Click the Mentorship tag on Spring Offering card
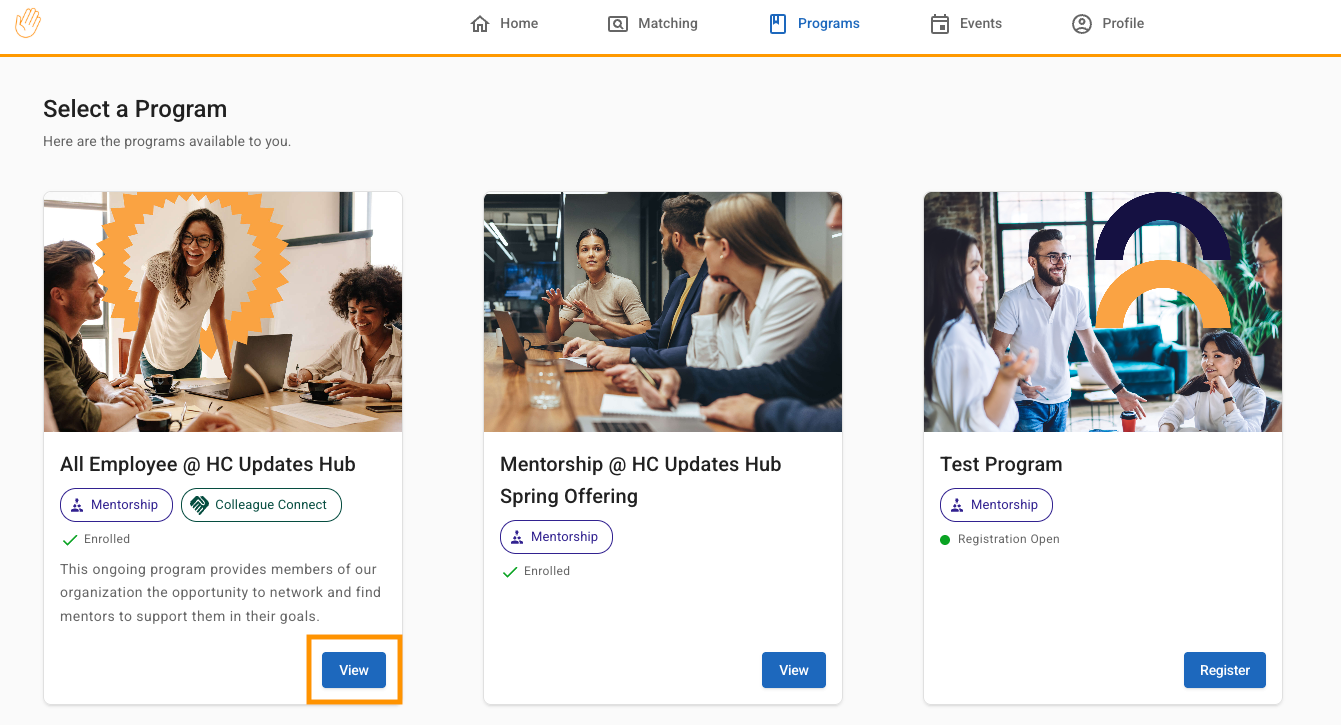This screenshot has height=725, width=1341. [x=556, y=537]
